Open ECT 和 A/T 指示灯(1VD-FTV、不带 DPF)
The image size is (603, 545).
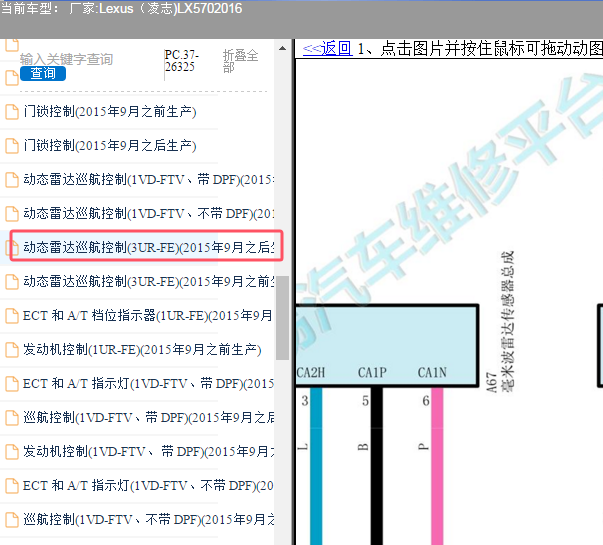coord(148,485)
